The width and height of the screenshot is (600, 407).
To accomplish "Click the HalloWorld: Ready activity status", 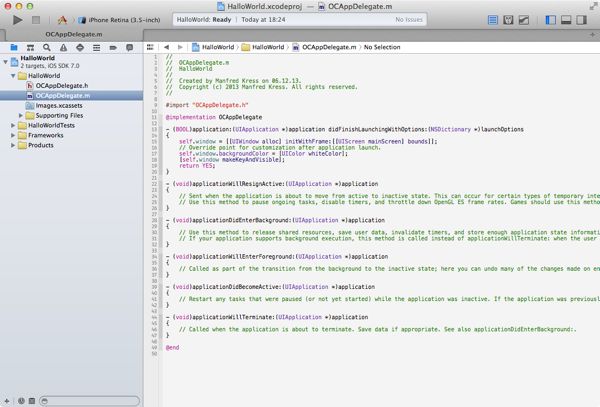I will point(204,20).
